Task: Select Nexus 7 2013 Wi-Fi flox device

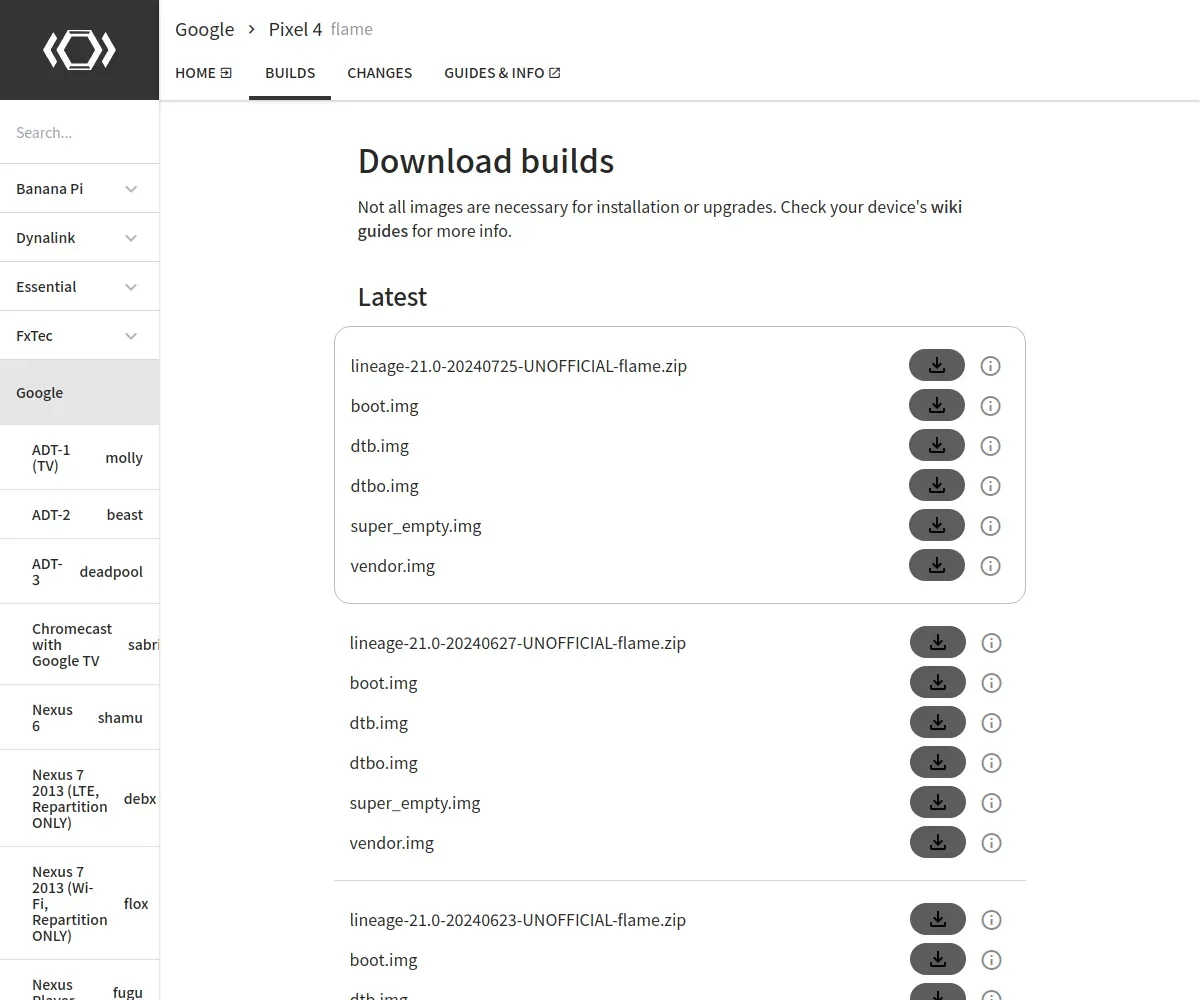Action: (x=79, y=903)
